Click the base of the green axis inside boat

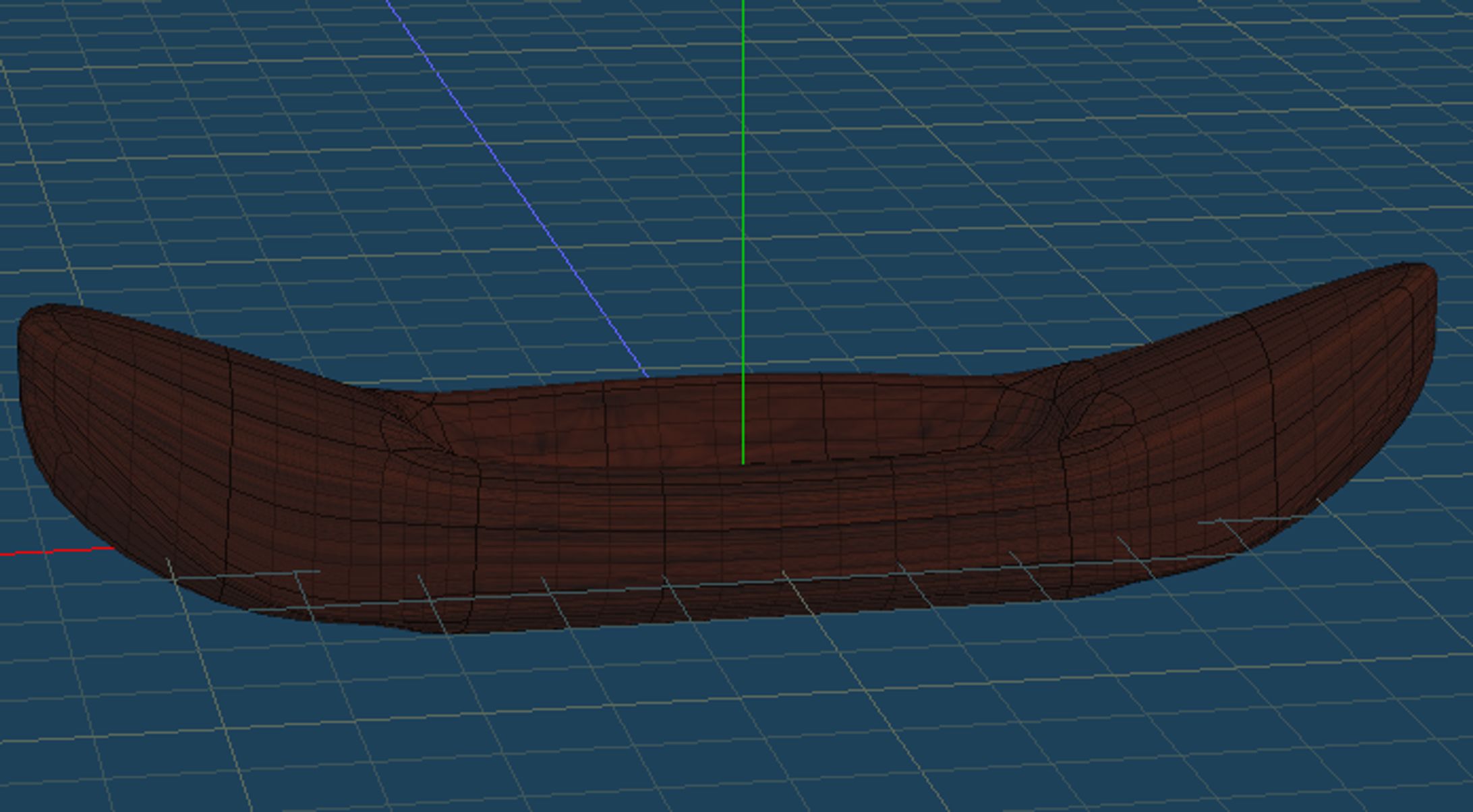point(743,461)
